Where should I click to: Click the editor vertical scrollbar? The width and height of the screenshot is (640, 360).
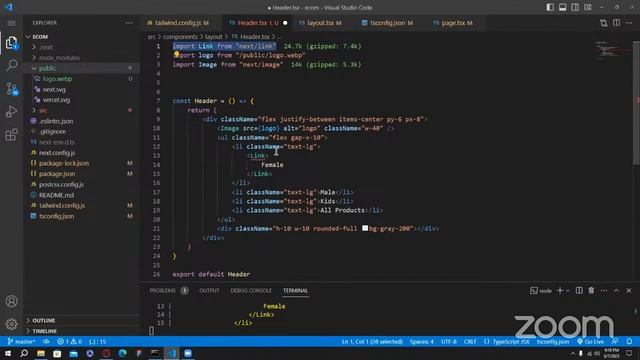tap(636, 102)
